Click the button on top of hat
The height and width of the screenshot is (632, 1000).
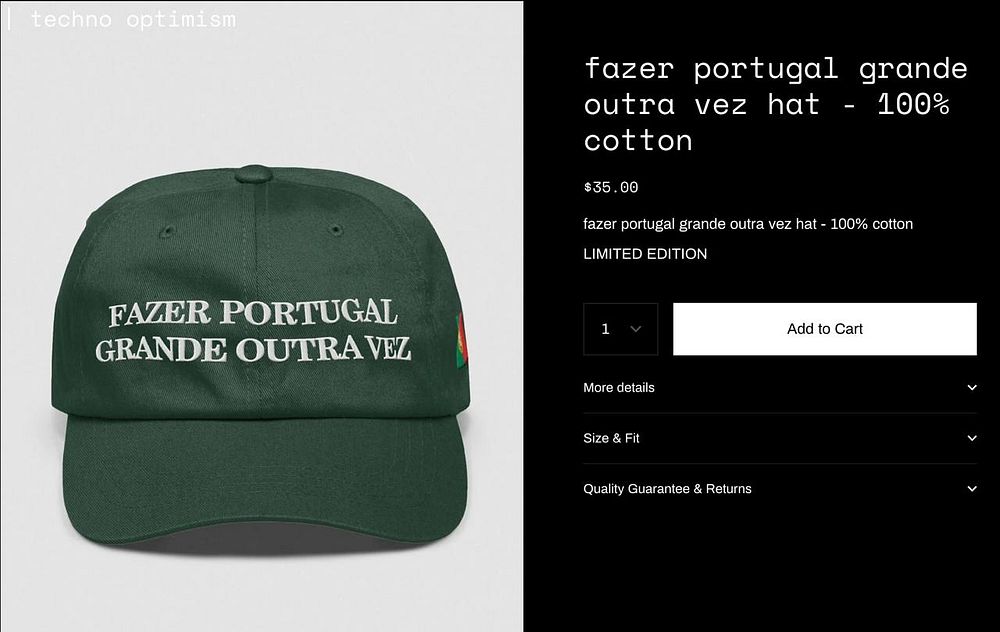254,173
